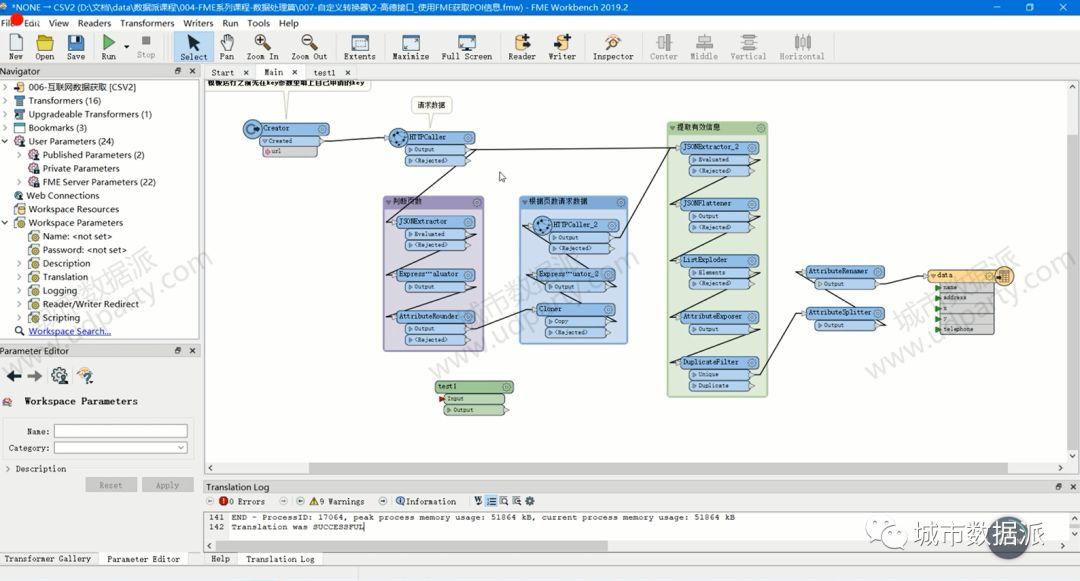Go forward in Parameter Editor
The image size is (1080, 581).
(x=34, y=376)
